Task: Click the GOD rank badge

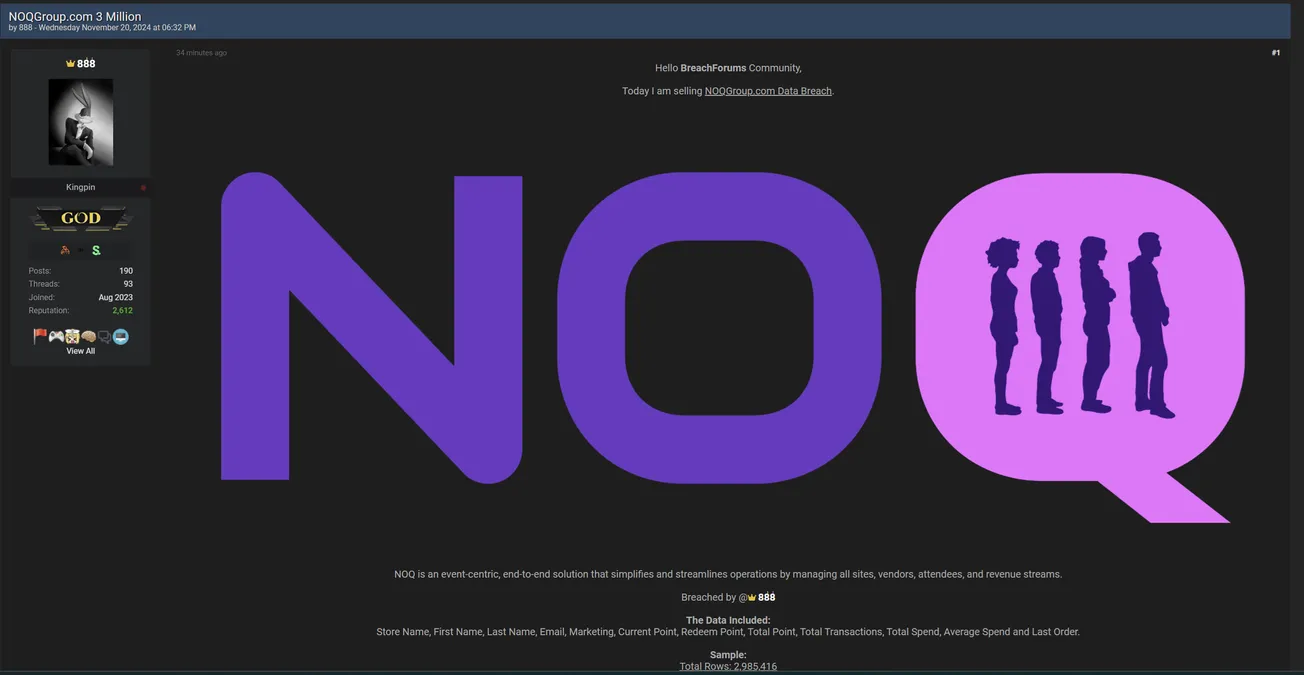Action: click(80, 218)
